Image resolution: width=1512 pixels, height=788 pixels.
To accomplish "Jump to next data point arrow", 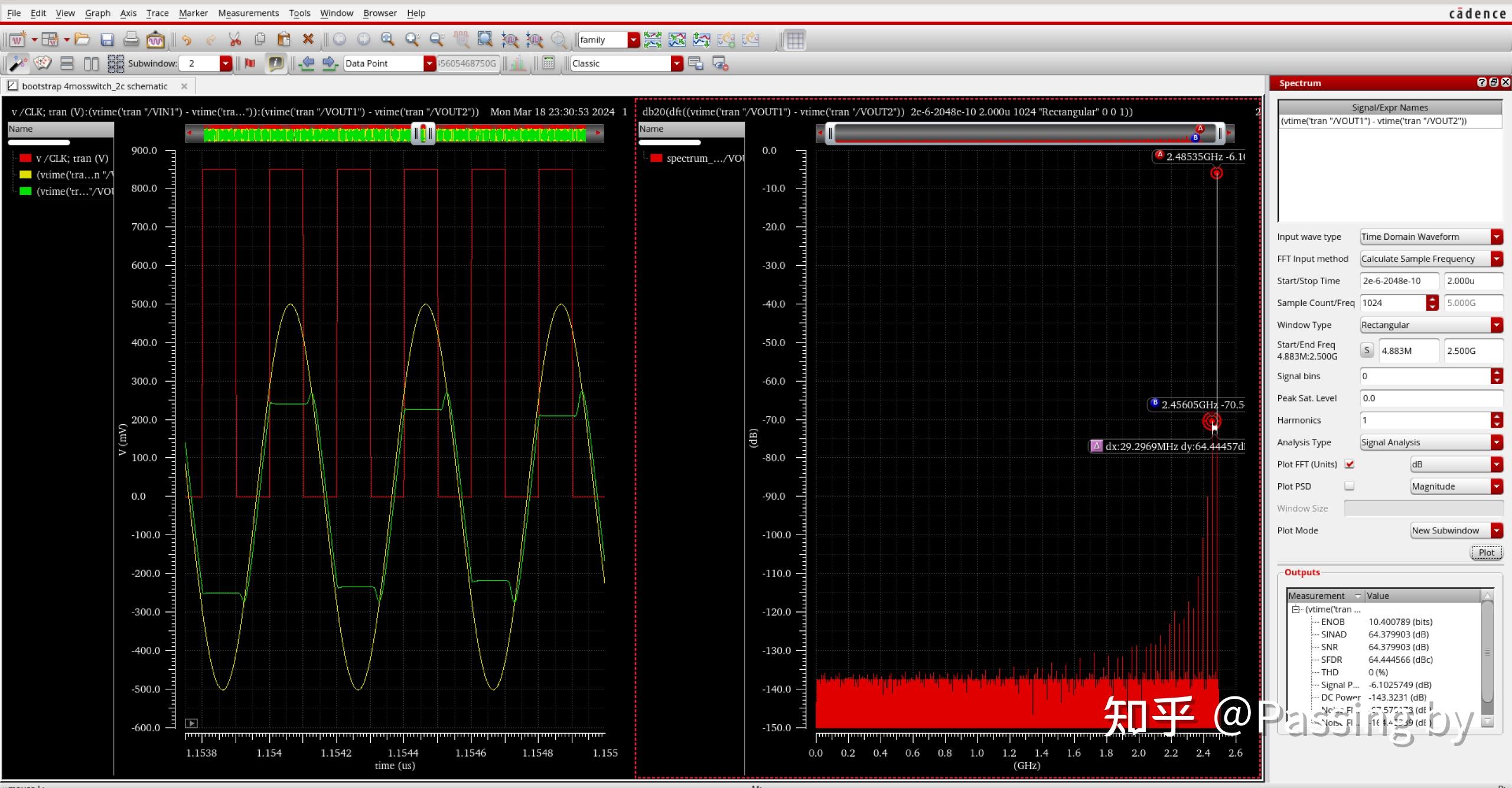I will 330,63.
